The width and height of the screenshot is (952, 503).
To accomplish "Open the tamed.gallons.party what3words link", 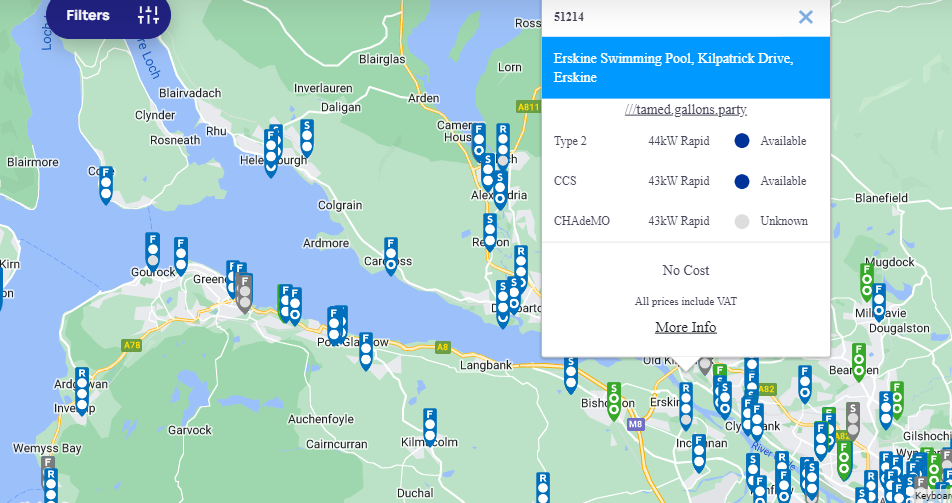I will pyautogui.click(x=686, y=110).
